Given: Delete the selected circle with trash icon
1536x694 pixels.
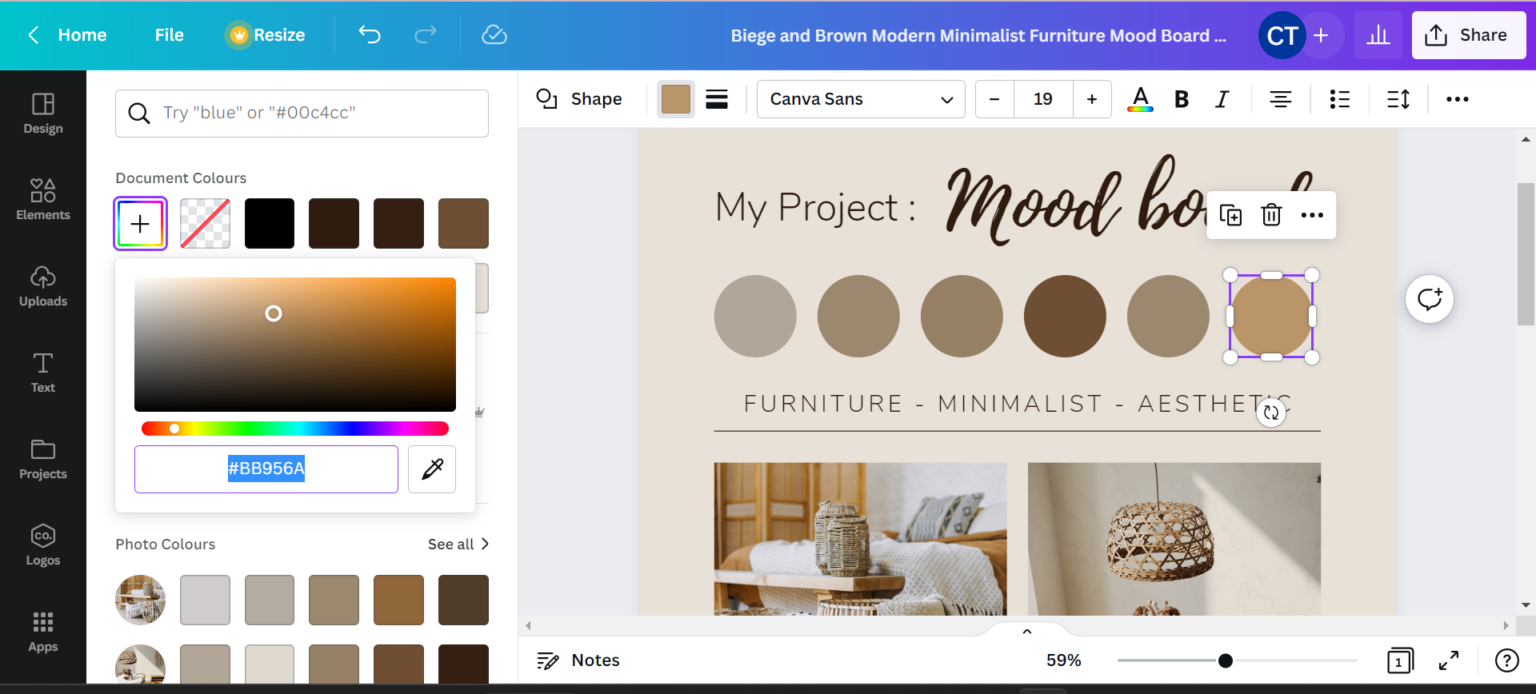Looking at the screenshot, I should pos(1271,215).
